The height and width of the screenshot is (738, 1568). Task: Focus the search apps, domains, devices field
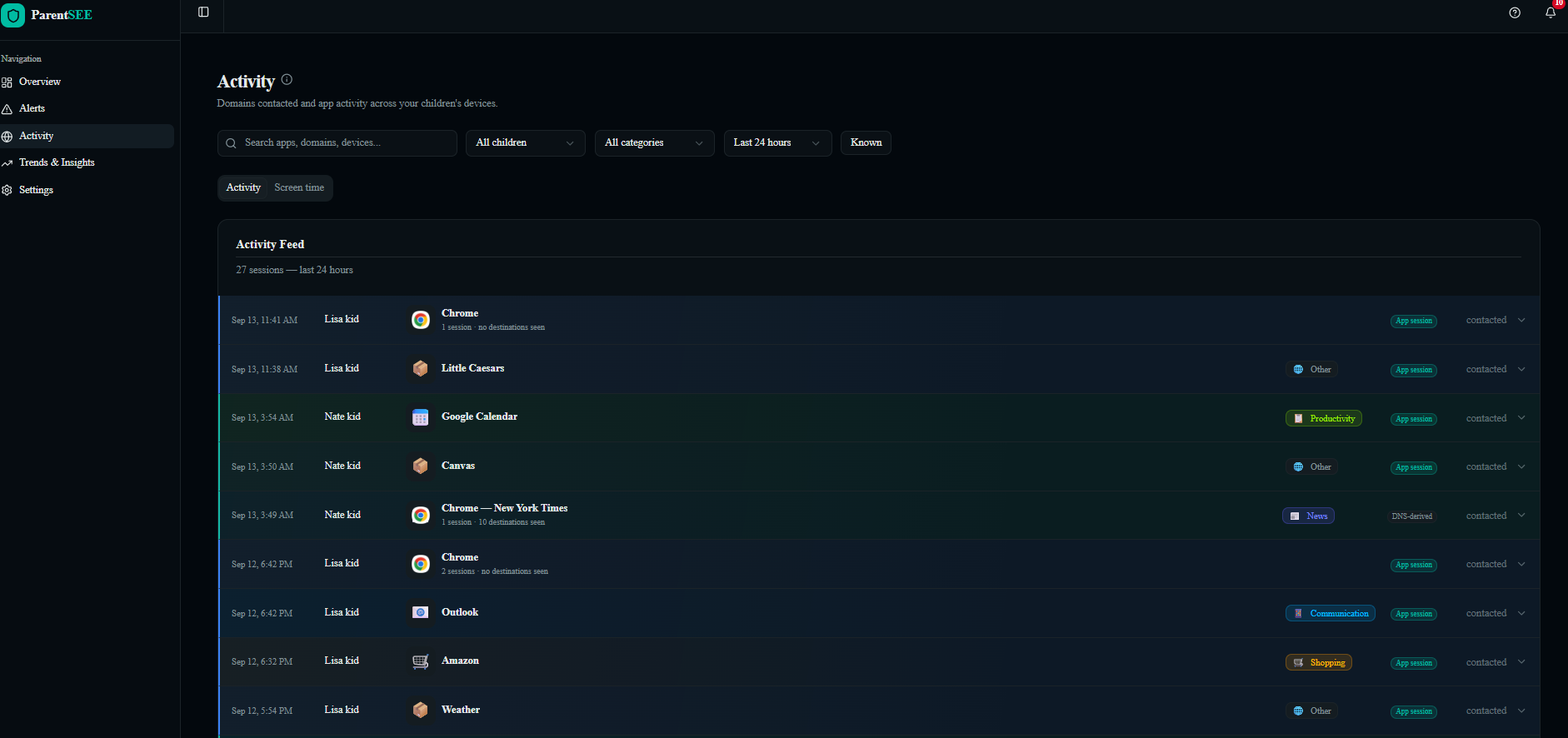pyautogui.click(x=337, y=142)
